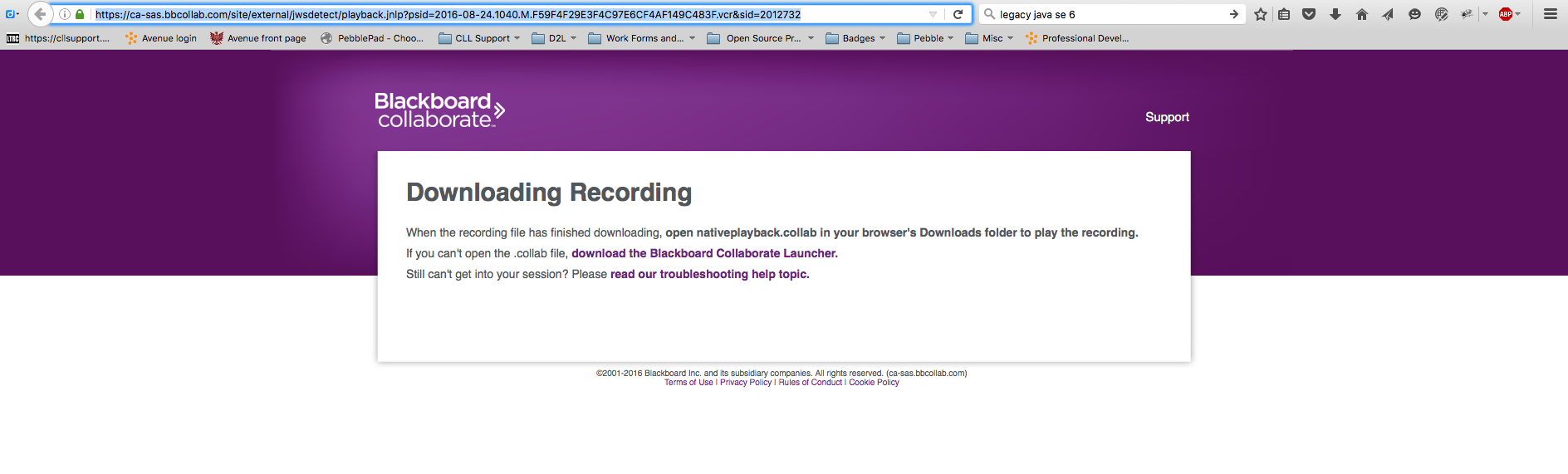Image resolution: width=1568 pixels, height=474 pixels.
Task: Expand the Work Forms bookmarks folder
Action: (x=641, y=38)
